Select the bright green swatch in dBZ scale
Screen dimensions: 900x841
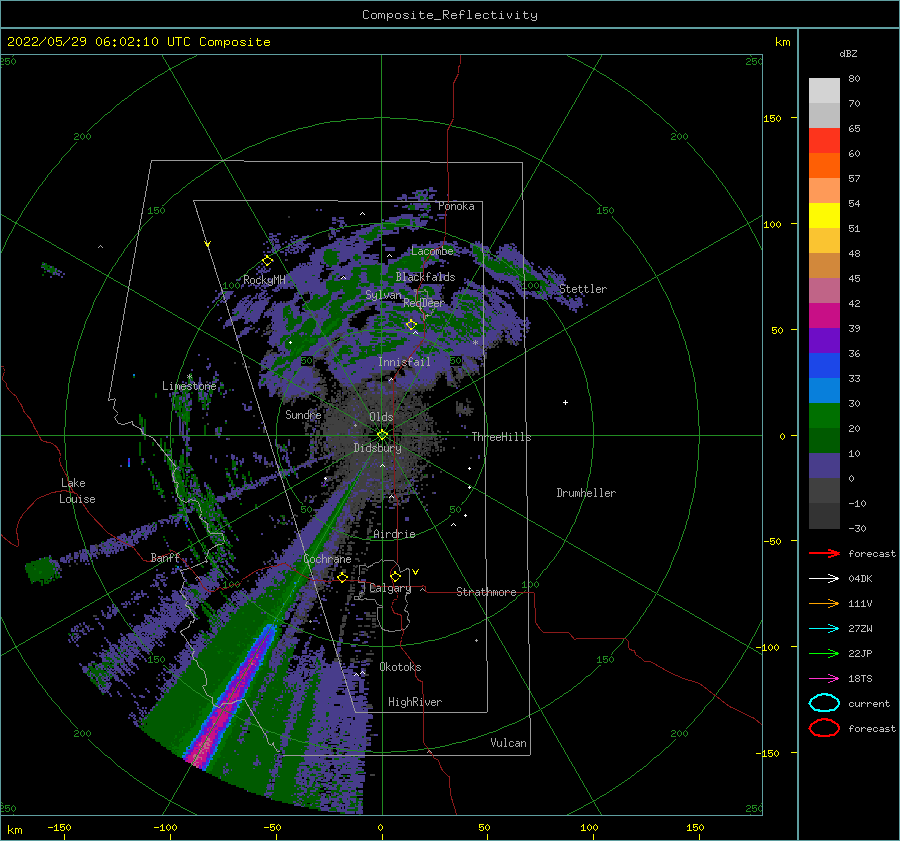tap(824, 416)
